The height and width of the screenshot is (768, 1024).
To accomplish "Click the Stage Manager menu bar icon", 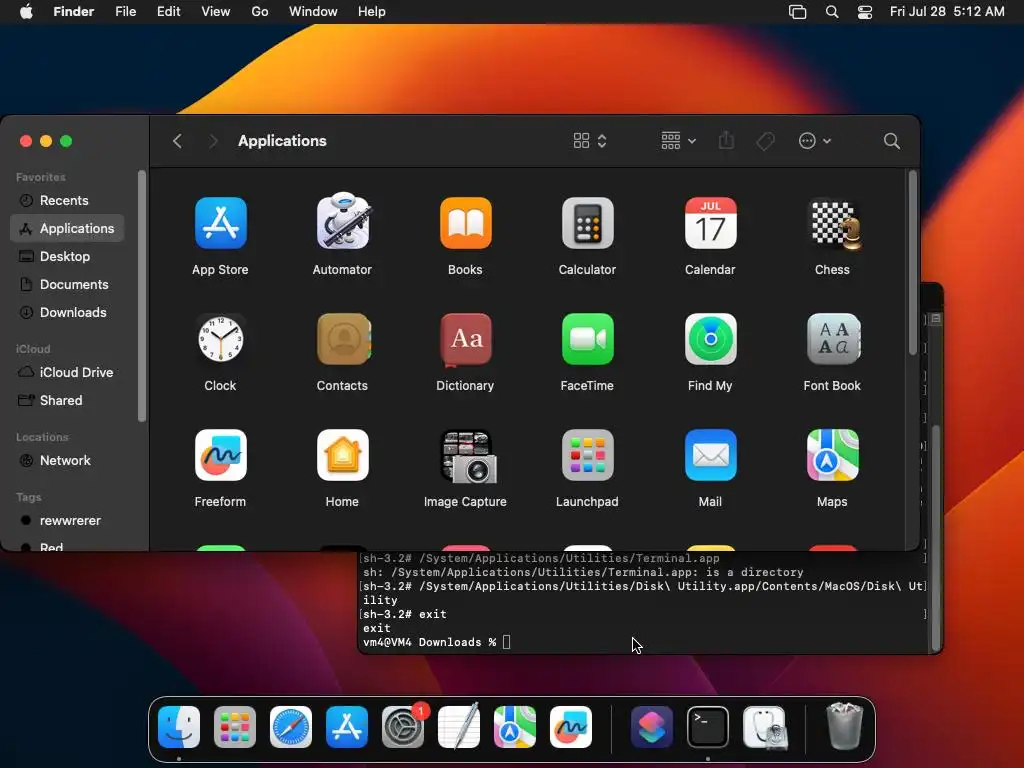I will coord(797,12).
